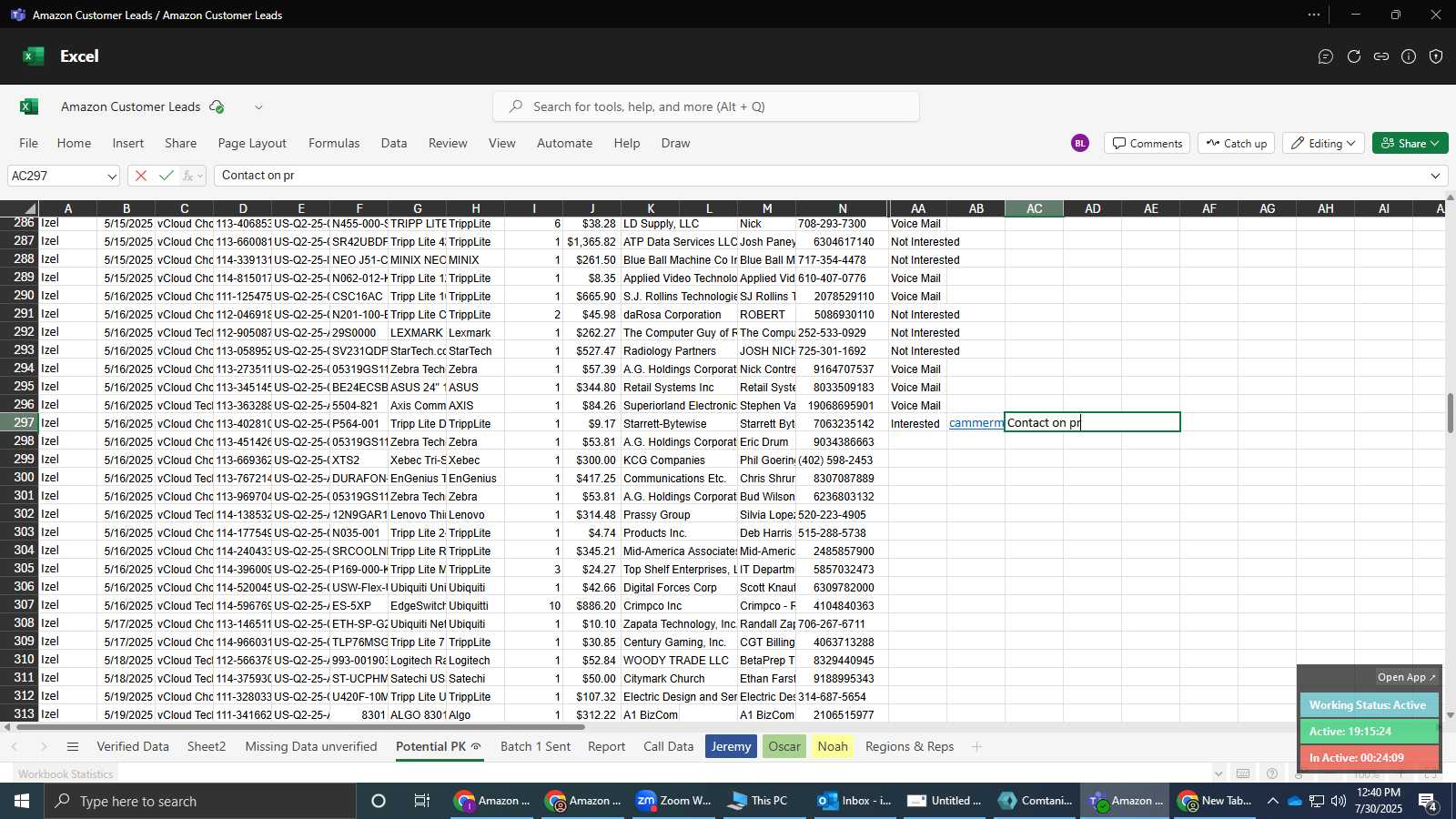Click the volume speaker tray icon
Screen dimensions: 1456x819
pos(1339,801)
